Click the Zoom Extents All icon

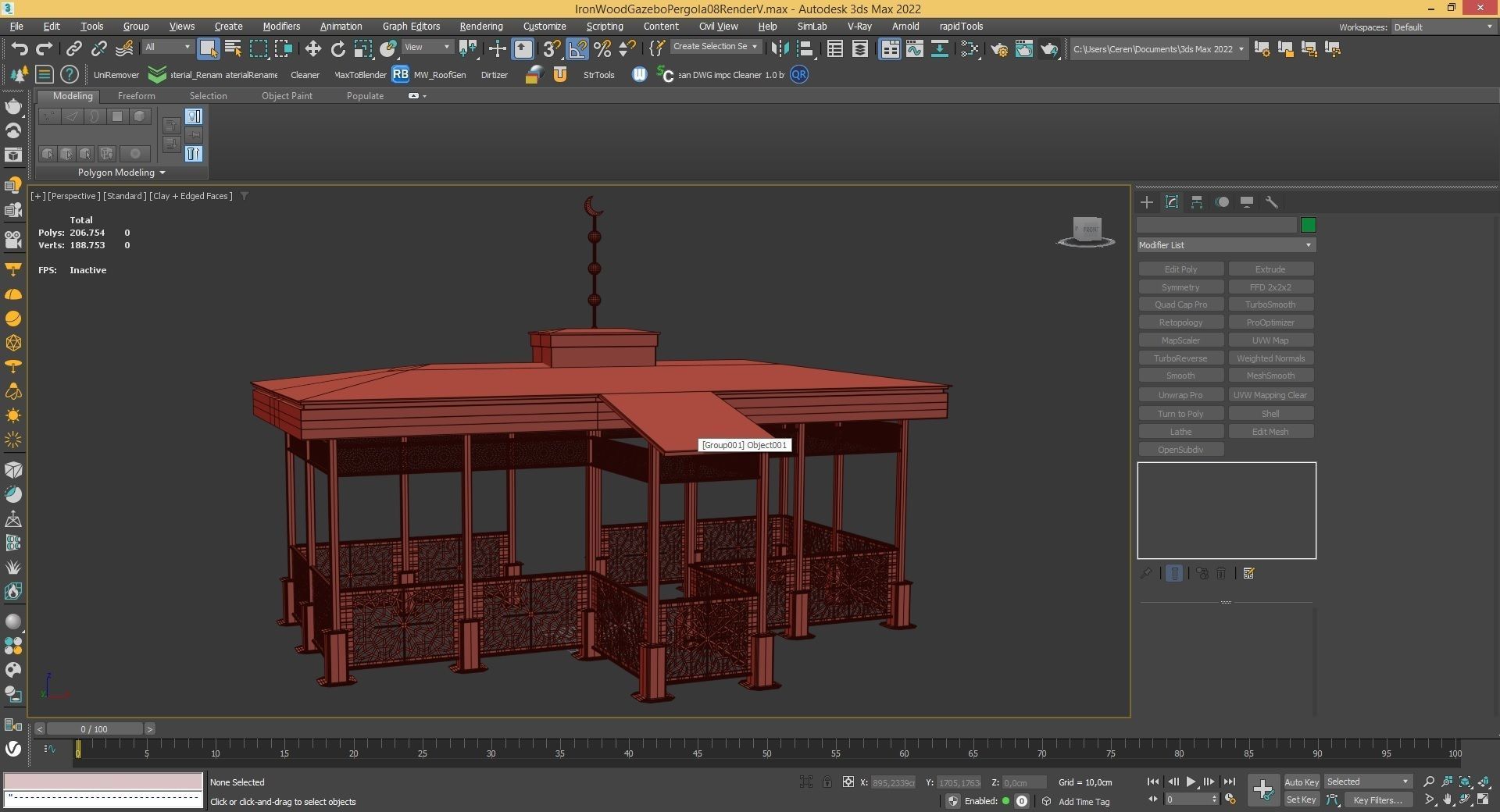(x=1483, y=781)
